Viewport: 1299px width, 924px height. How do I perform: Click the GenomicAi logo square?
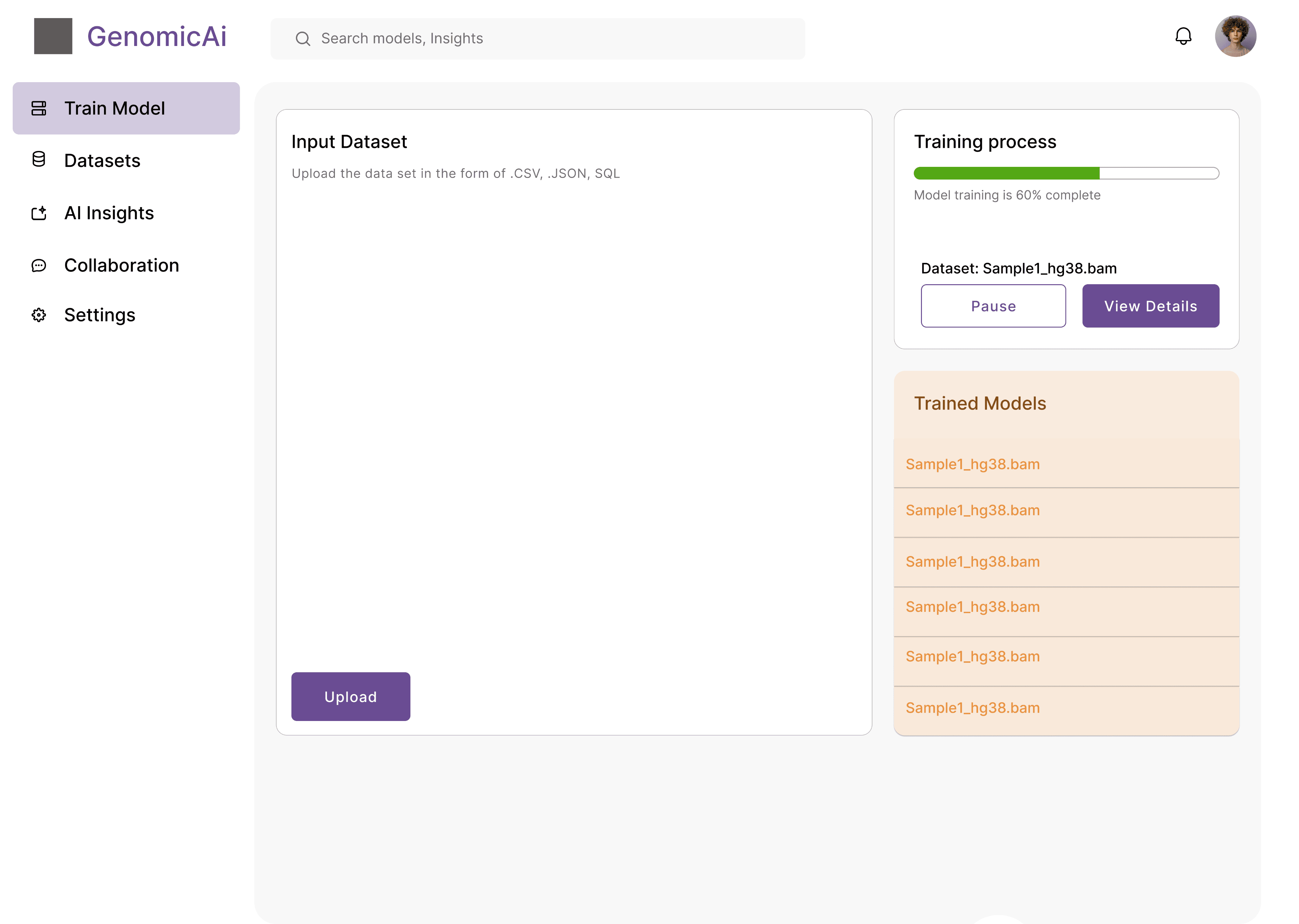(x=53, y=36)
